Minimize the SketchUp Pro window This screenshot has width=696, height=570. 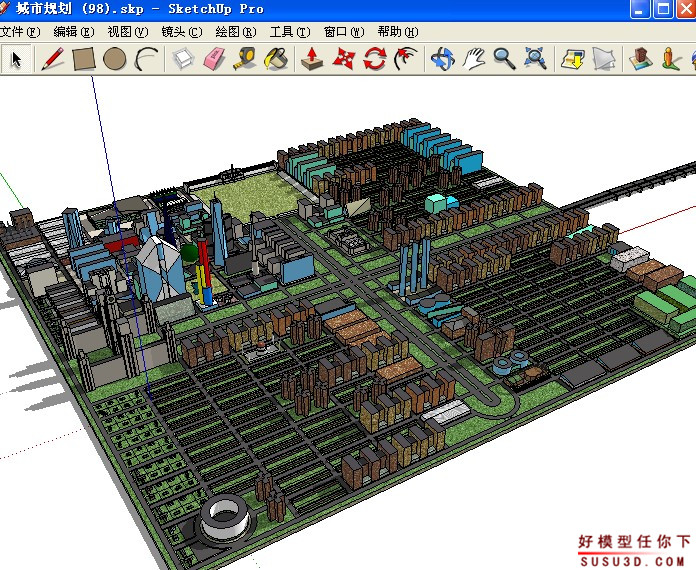[x=640, y=9]
